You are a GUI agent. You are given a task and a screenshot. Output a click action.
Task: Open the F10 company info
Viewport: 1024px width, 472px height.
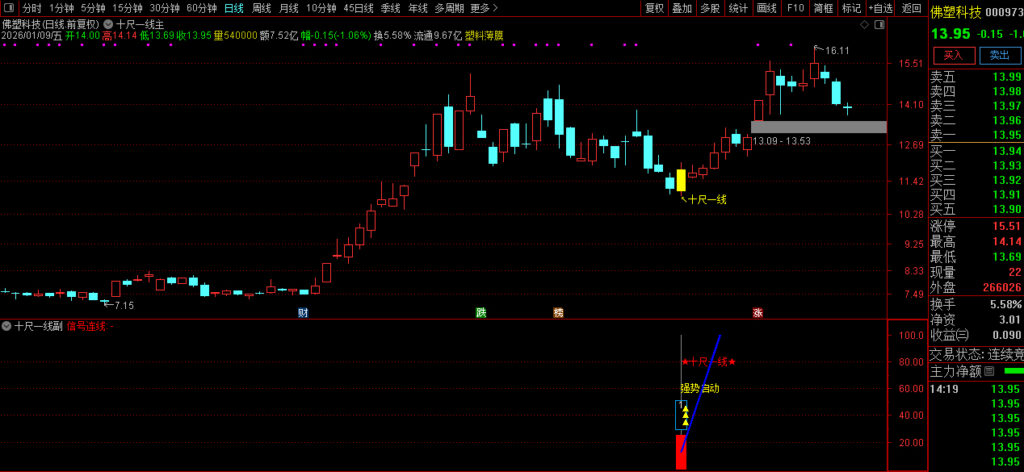tap(795, 8)
